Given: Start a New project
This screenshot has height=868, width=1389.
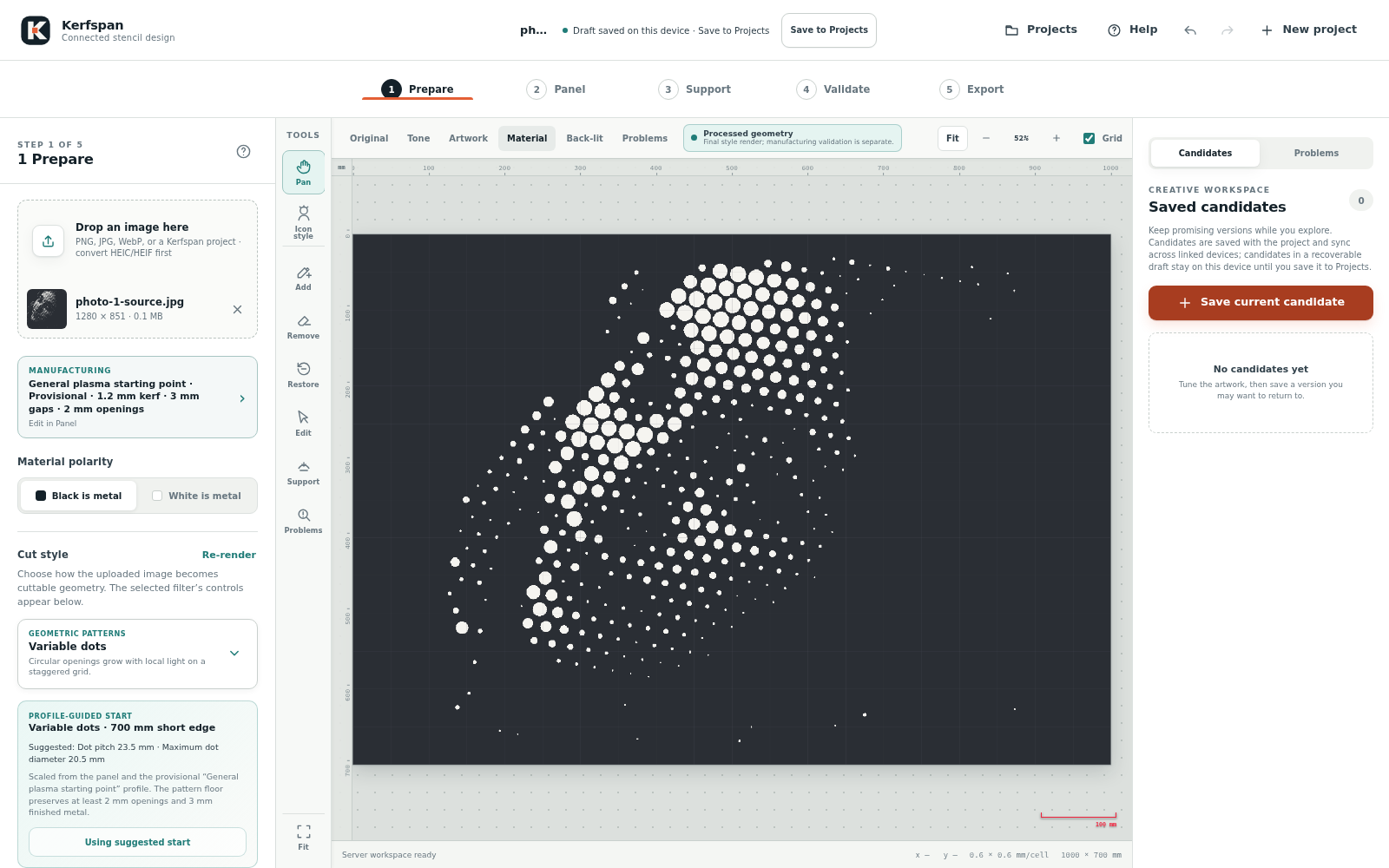Looking at the screenshot, I should pyautogui.click(x=1309, y=30).
